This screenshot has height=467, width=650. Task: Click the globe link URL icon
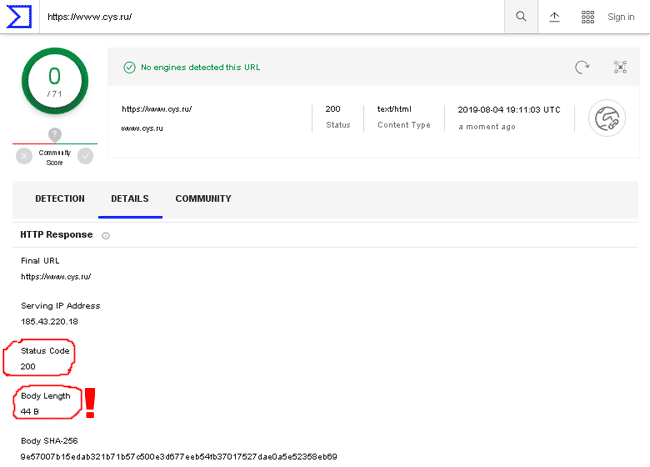pos(607,119)
